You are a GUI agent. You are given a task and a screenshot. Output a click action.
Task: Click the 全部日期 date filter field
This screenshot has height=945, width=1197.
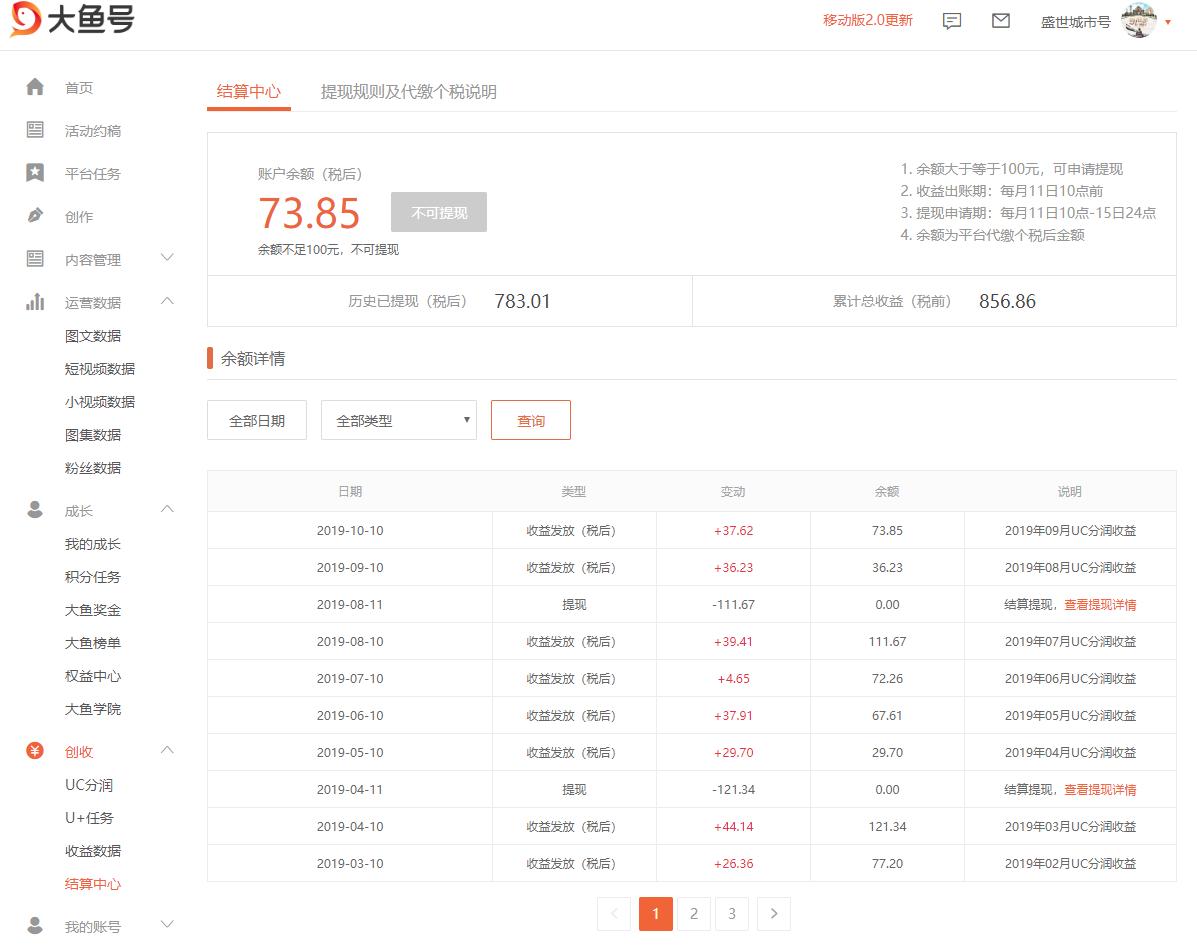click(x=256, y=420)
